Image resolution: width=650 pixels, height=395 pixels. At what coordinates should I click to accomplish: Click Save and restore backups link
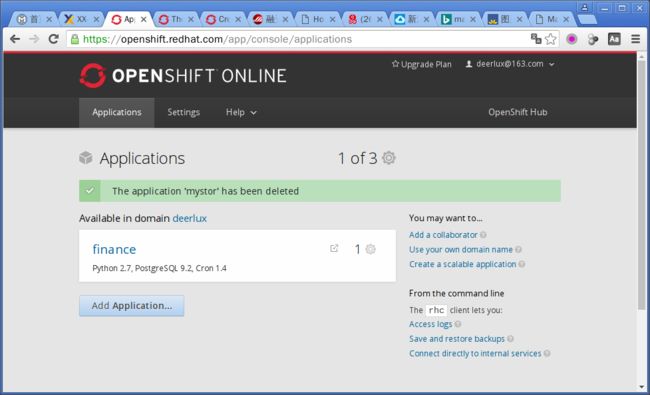pos(457,339)
